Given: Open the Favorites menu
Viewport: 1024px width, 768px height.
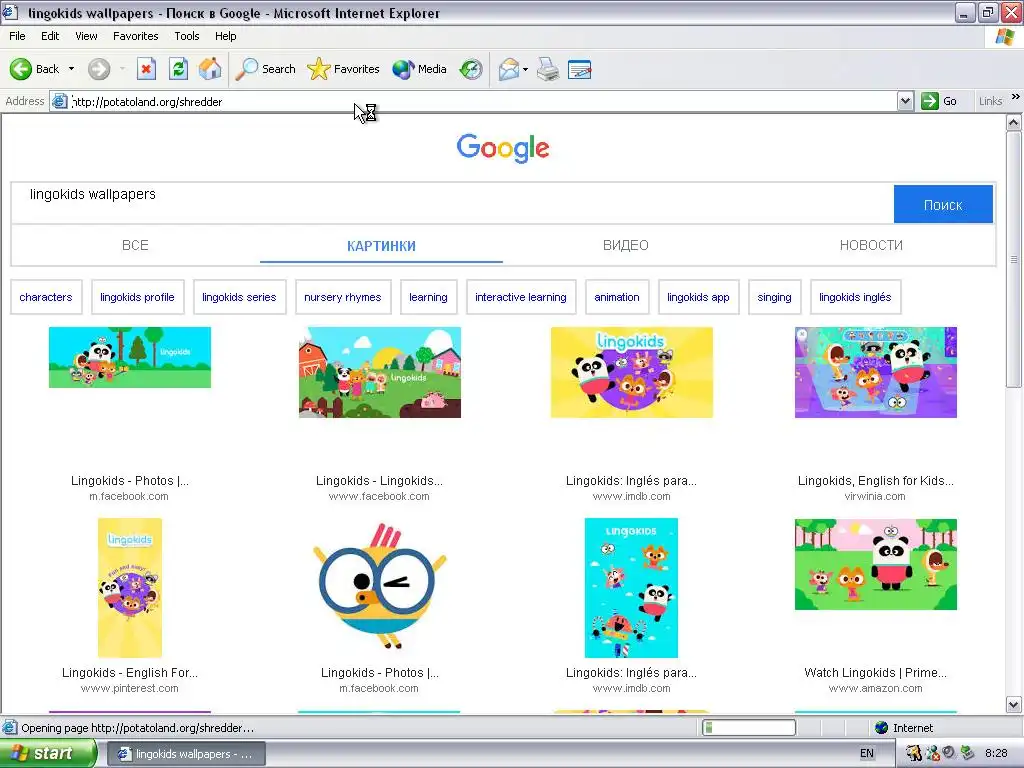Looking at the screenshot, I should point(136,36).
